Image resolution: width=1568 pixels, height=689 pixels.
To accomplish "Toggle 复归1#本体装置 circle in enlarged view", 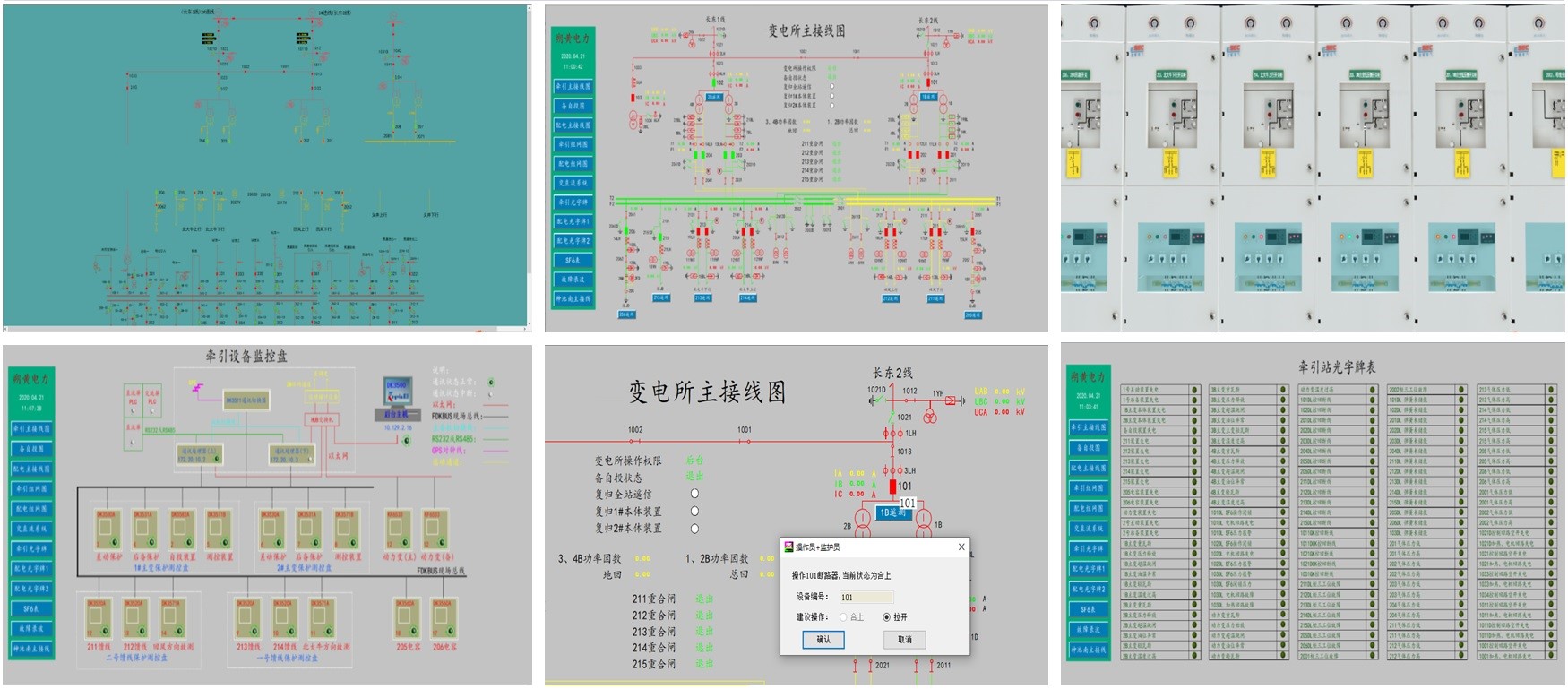I will (x=694, y=512).
